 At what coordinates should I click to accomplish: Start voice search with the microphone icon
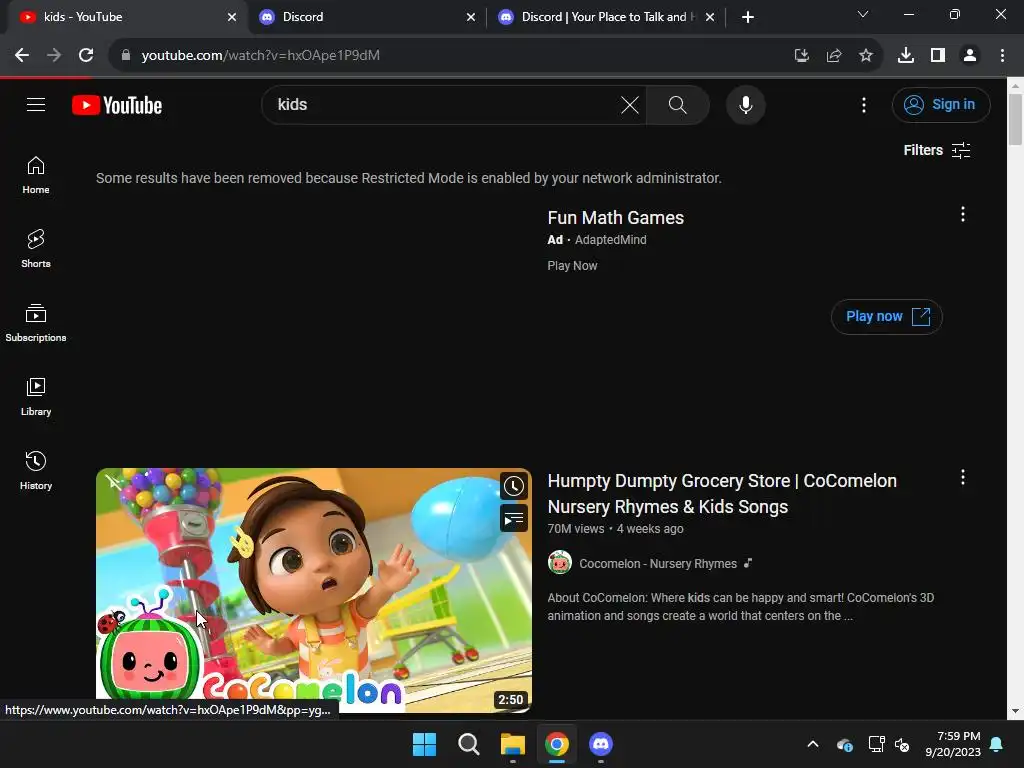(745, 104)
